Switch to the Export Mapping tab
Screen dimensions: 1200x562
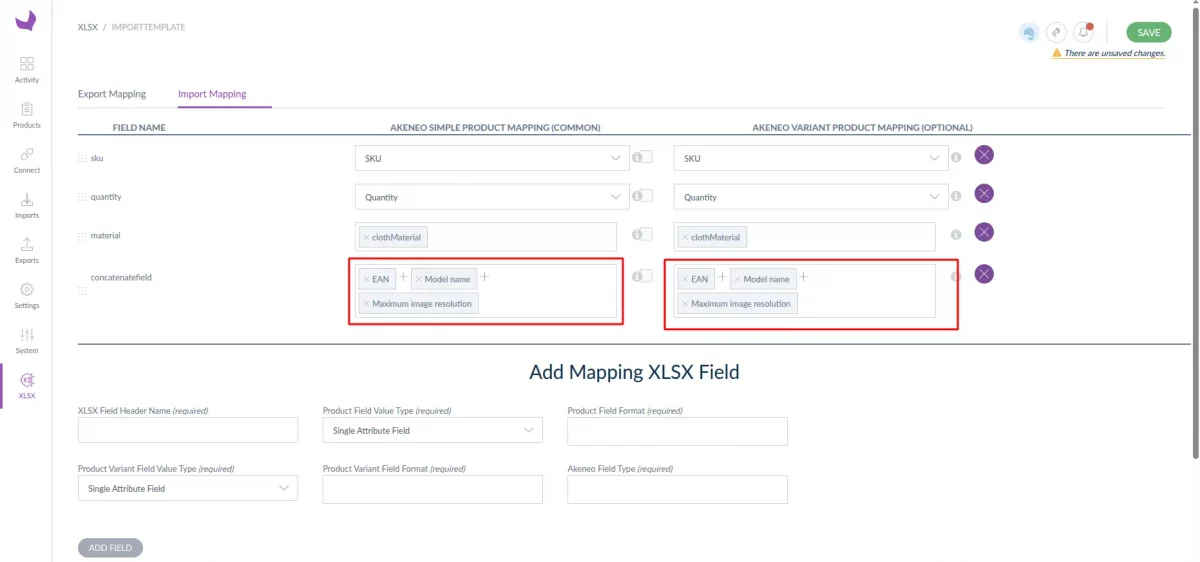point(112,94)
